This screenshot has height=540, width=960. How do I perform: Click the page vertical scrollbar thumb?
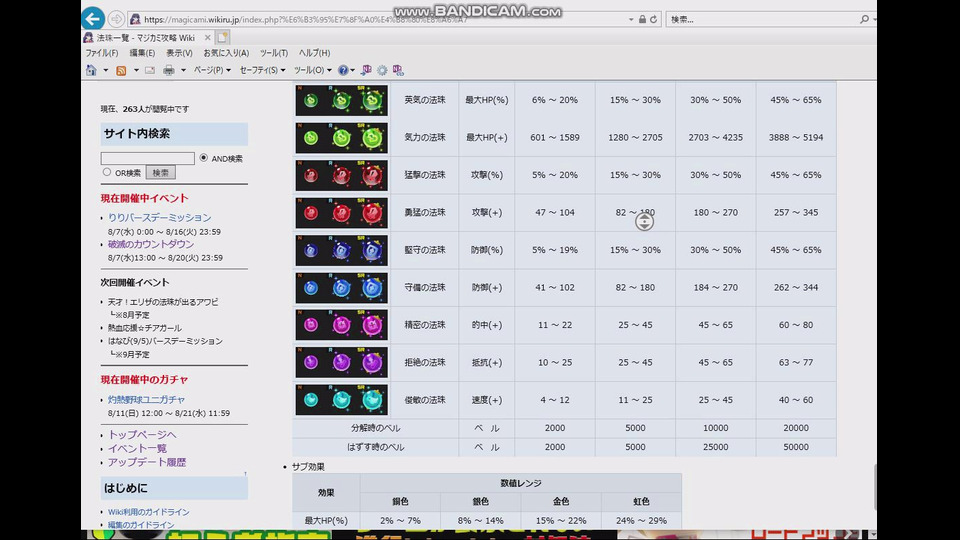874,487
